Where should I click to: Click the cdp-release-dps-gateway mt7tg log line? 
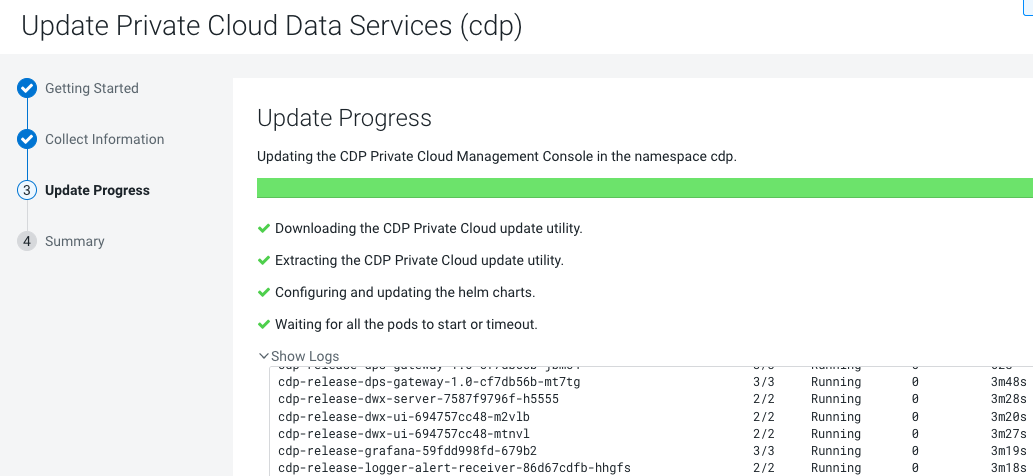pyautogui.click(x=429, y=382)
